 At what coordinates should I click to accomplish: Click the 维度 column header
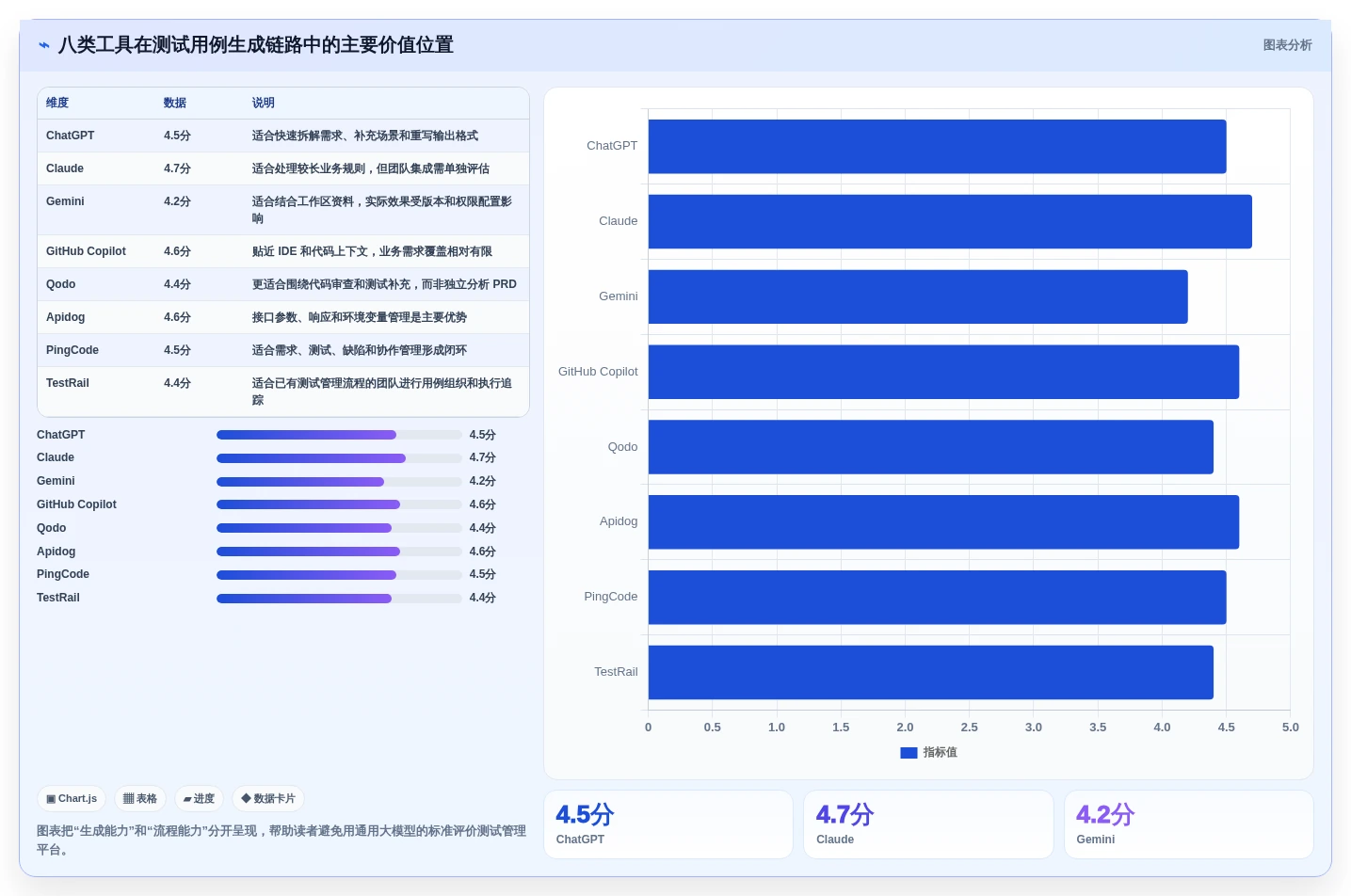pos(57,104)
